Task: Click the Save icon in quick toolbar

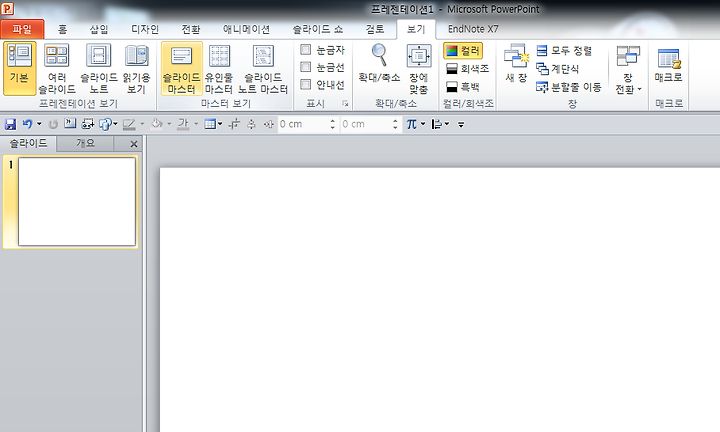Action: click(x=10, y=124)
